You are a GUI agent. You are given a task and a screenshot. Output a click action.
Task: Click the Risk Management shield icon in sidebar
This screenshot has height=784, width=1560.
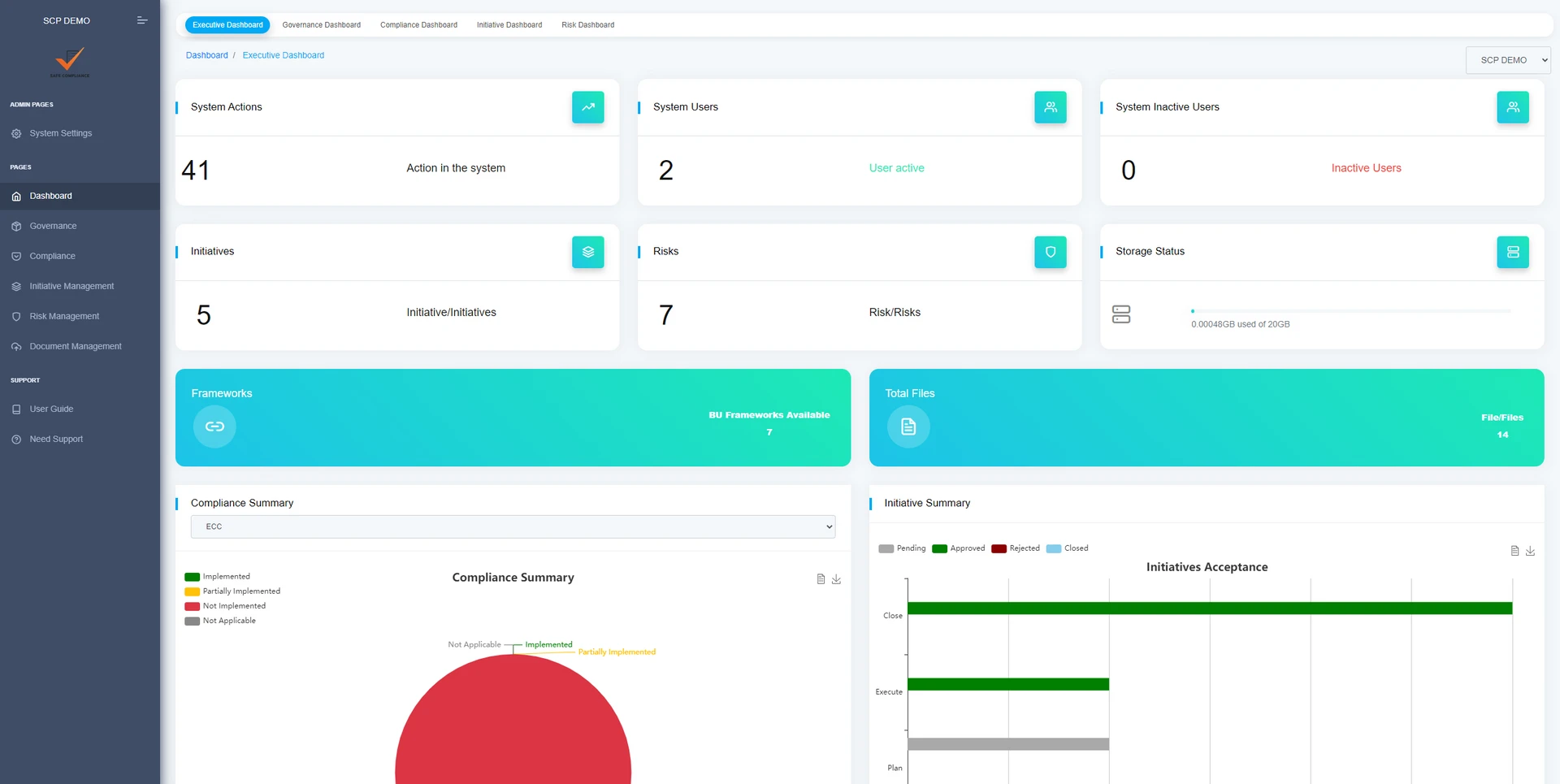pyautogui.click(x=16, y=316)
